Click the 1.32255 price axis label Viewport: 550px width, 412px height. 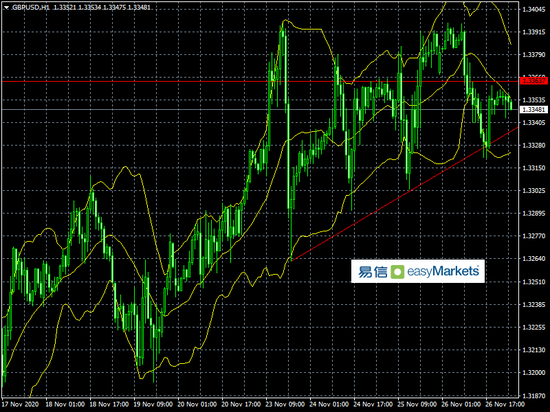point(534,327)
